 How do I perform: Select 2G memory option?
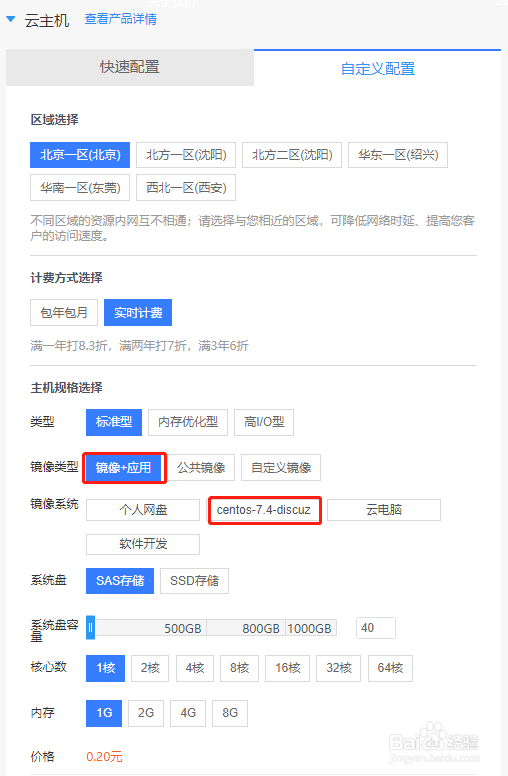[x=146, y=713]
